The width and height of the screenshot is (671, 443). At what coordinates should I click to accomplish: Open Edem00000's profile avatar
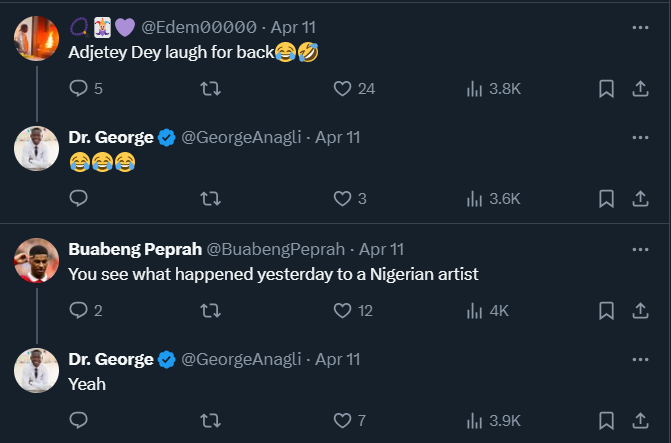point(36,38)
